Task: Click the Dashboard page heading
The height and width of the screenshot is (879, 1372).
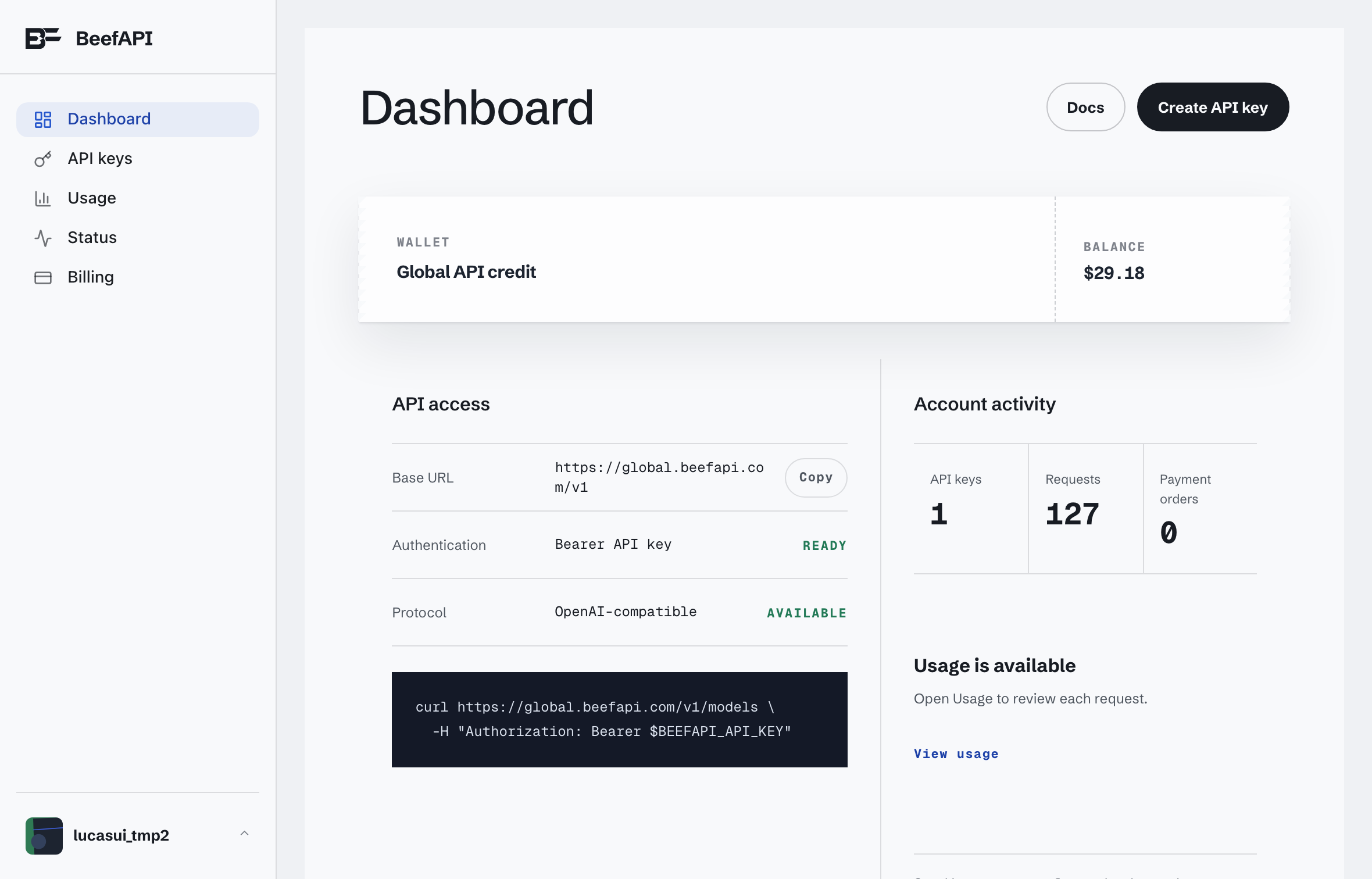Action: click(477, 108)
